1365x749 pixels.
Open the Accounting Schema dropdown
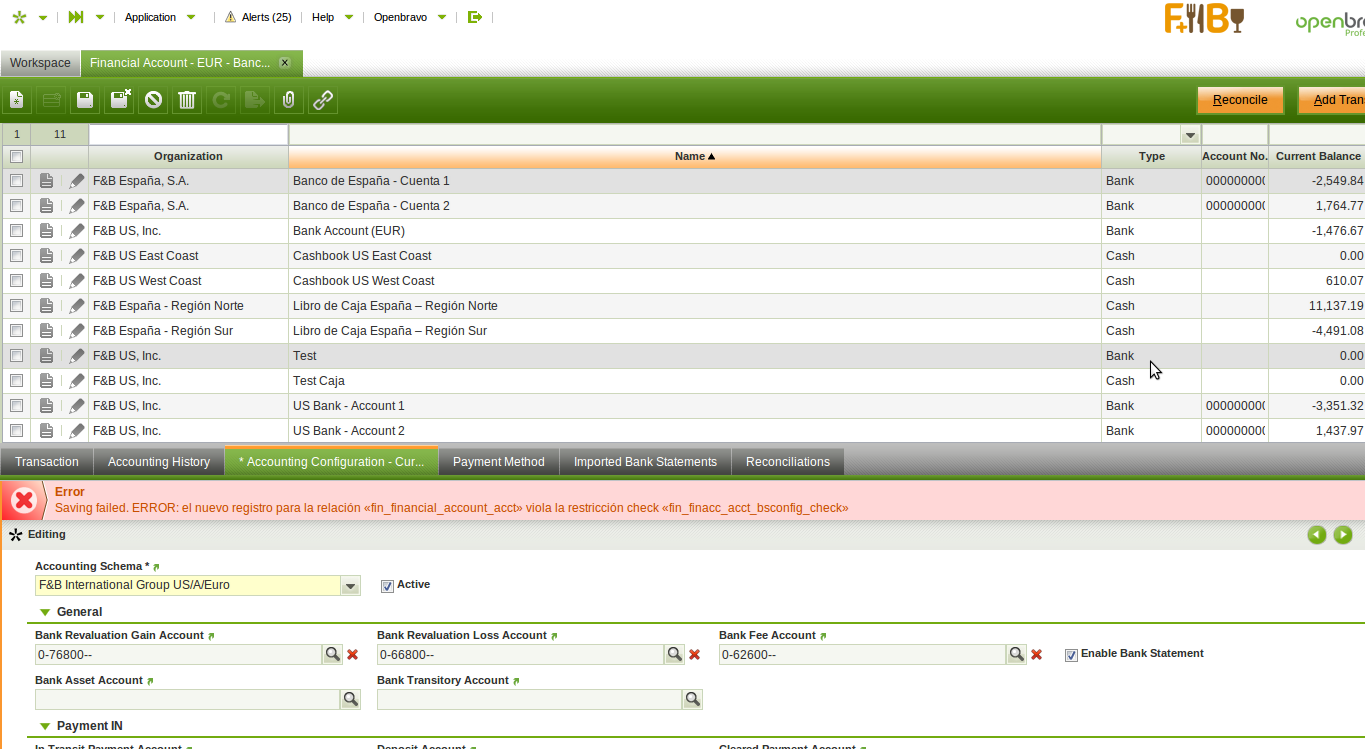point(350,586)
